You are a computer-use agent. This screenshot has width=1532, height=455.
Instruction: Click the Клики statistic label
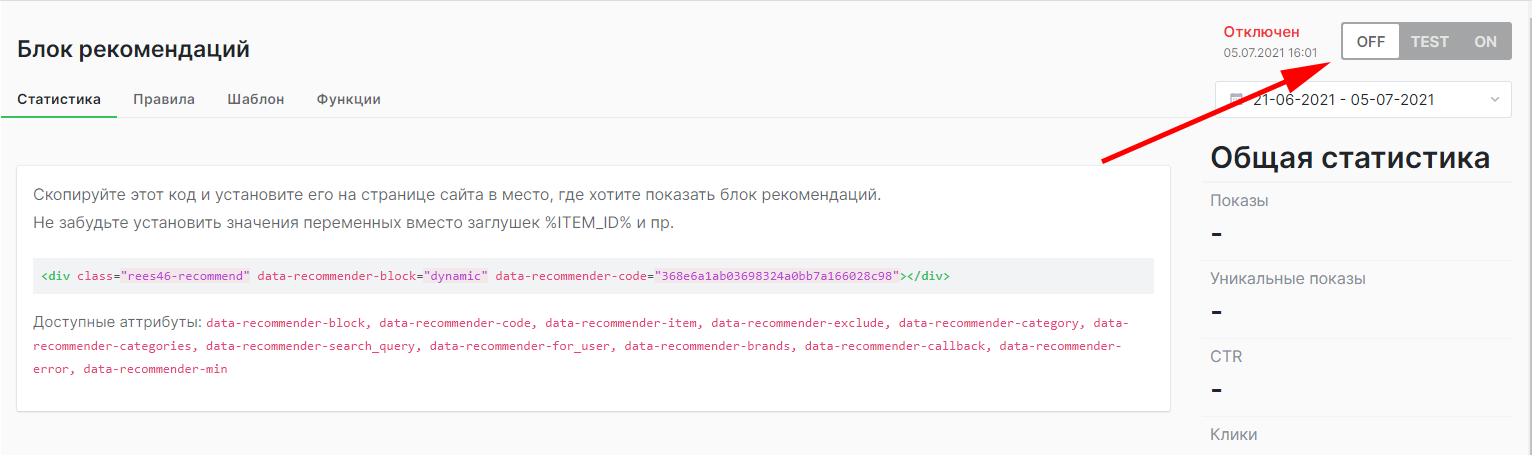[1233, 435]
